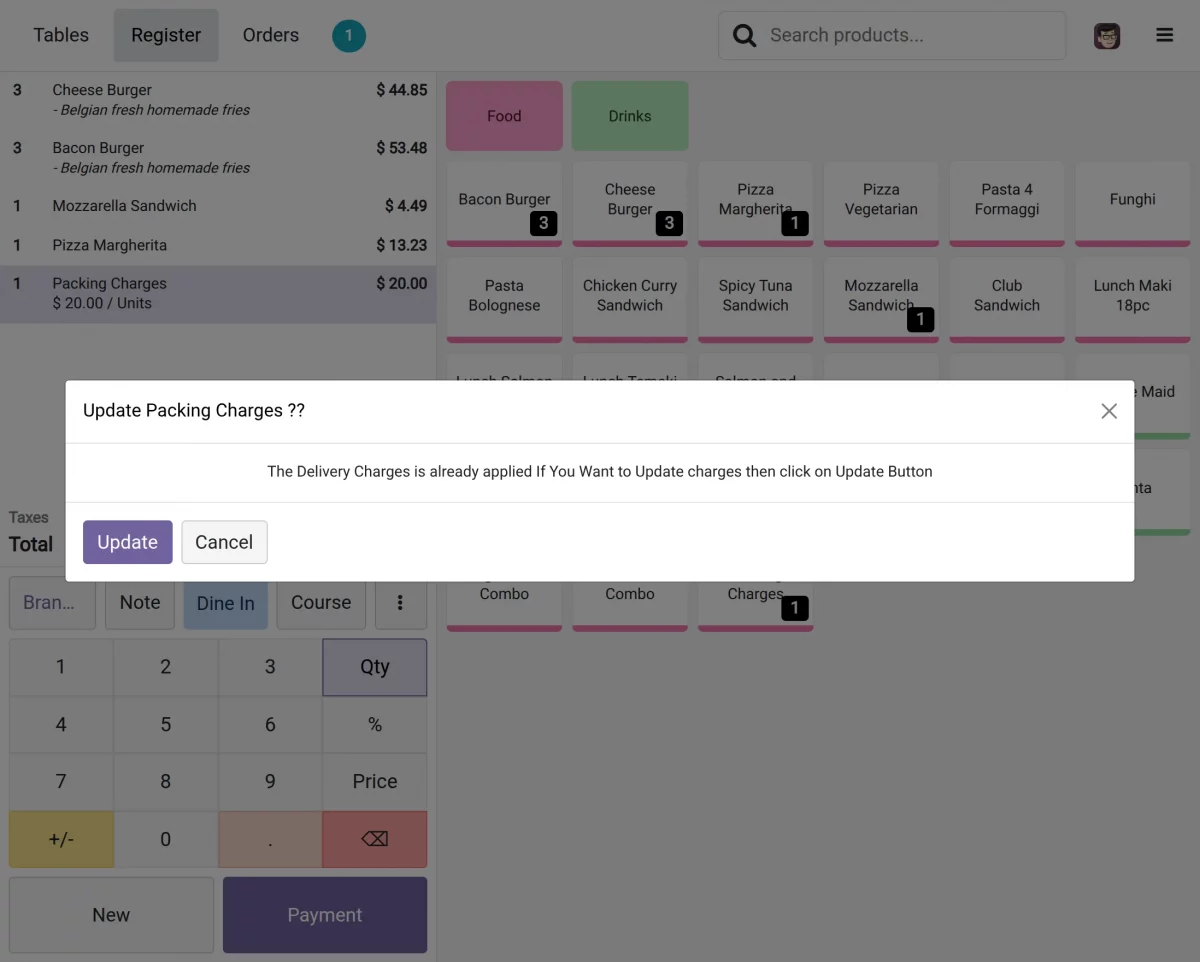Click the orders count badge
The width and height of the screenshot is (1200, 962).
348,36
